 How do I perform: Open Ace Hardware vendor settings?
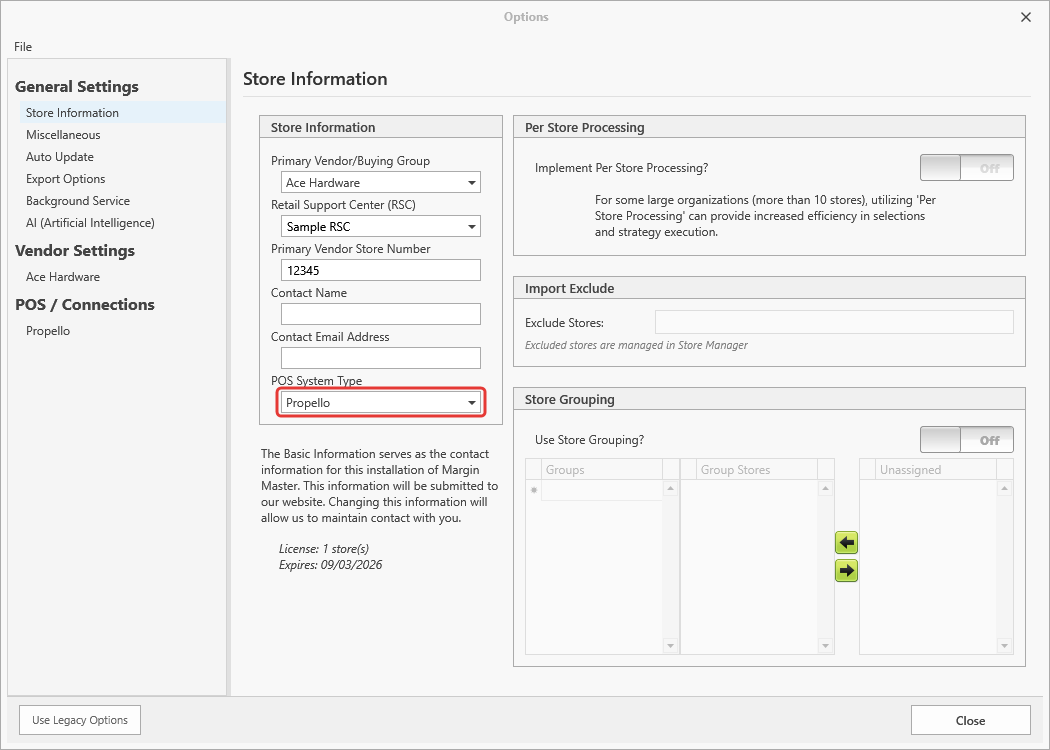(x=63, y=277)
